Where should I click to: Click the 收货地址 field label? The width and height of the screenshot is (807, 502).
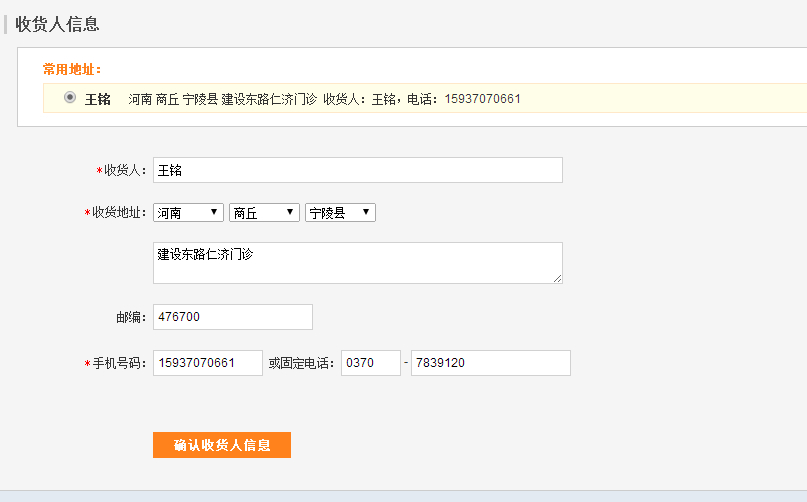pos(119,213)
